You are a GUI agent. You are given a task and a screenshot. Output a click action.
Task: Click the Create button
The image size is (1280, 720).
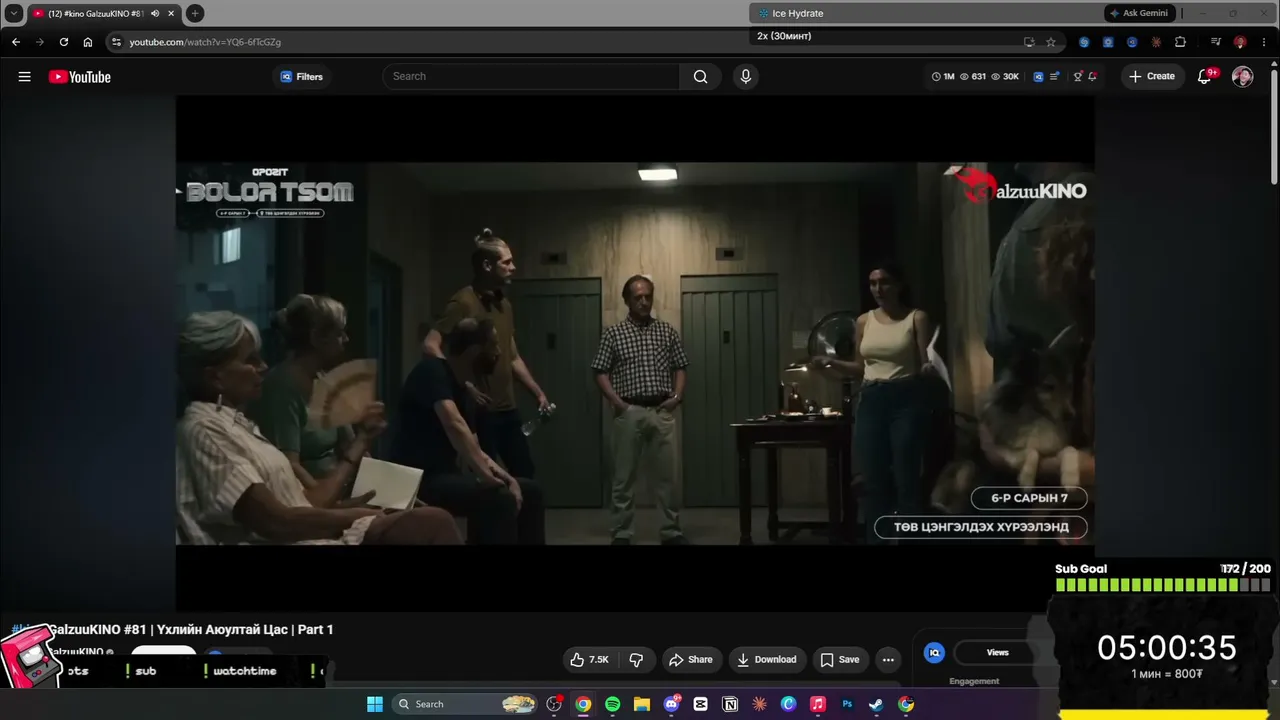1152,76
